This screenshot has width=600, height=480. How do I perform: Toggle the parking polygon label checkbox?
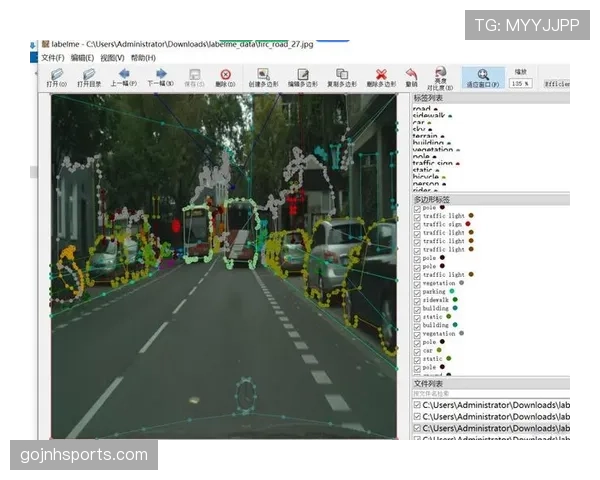pyautogui.click(x=417, y=292)
